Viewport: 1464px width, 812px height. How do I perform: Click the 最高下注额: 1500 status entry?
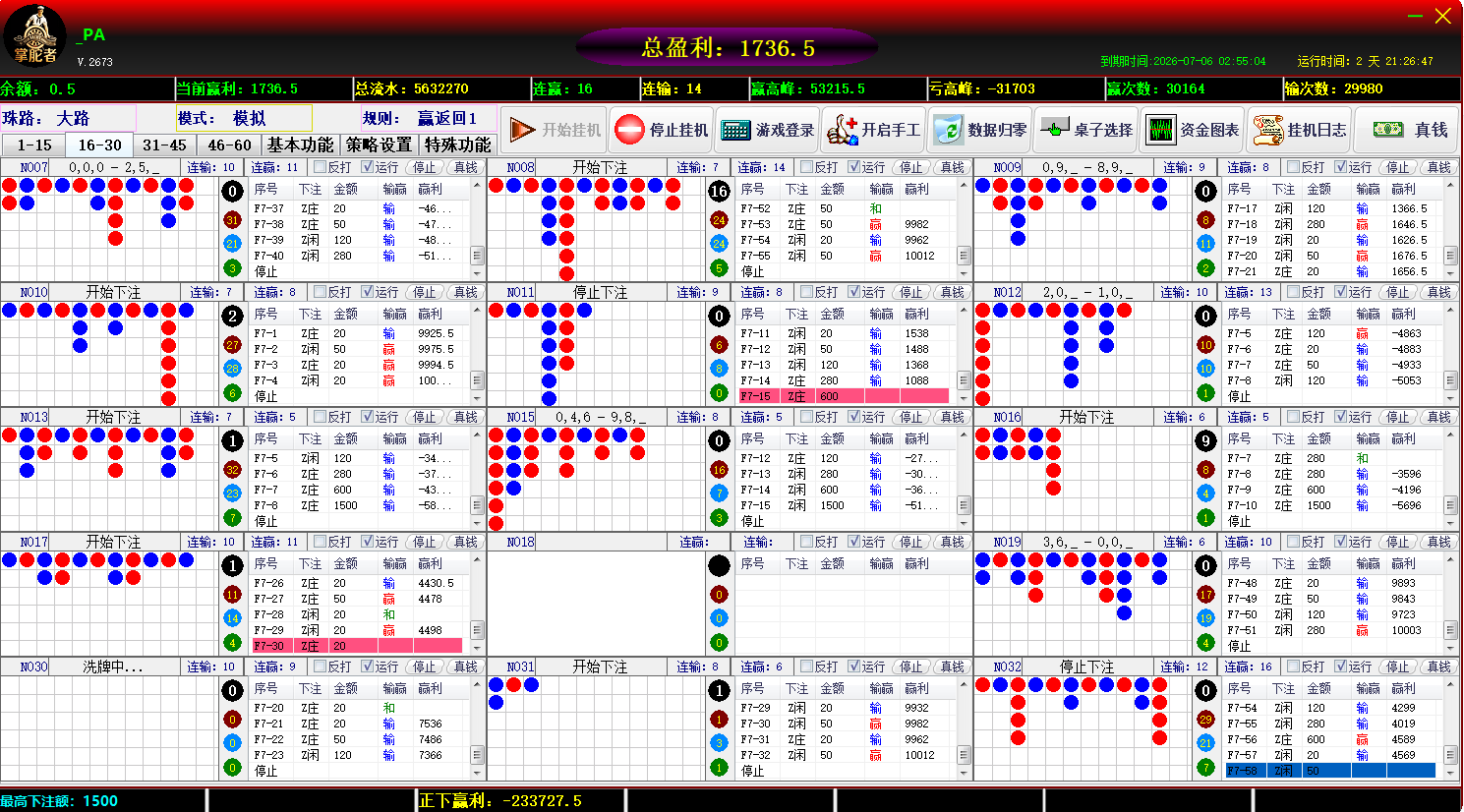click(x=103, y=800)
